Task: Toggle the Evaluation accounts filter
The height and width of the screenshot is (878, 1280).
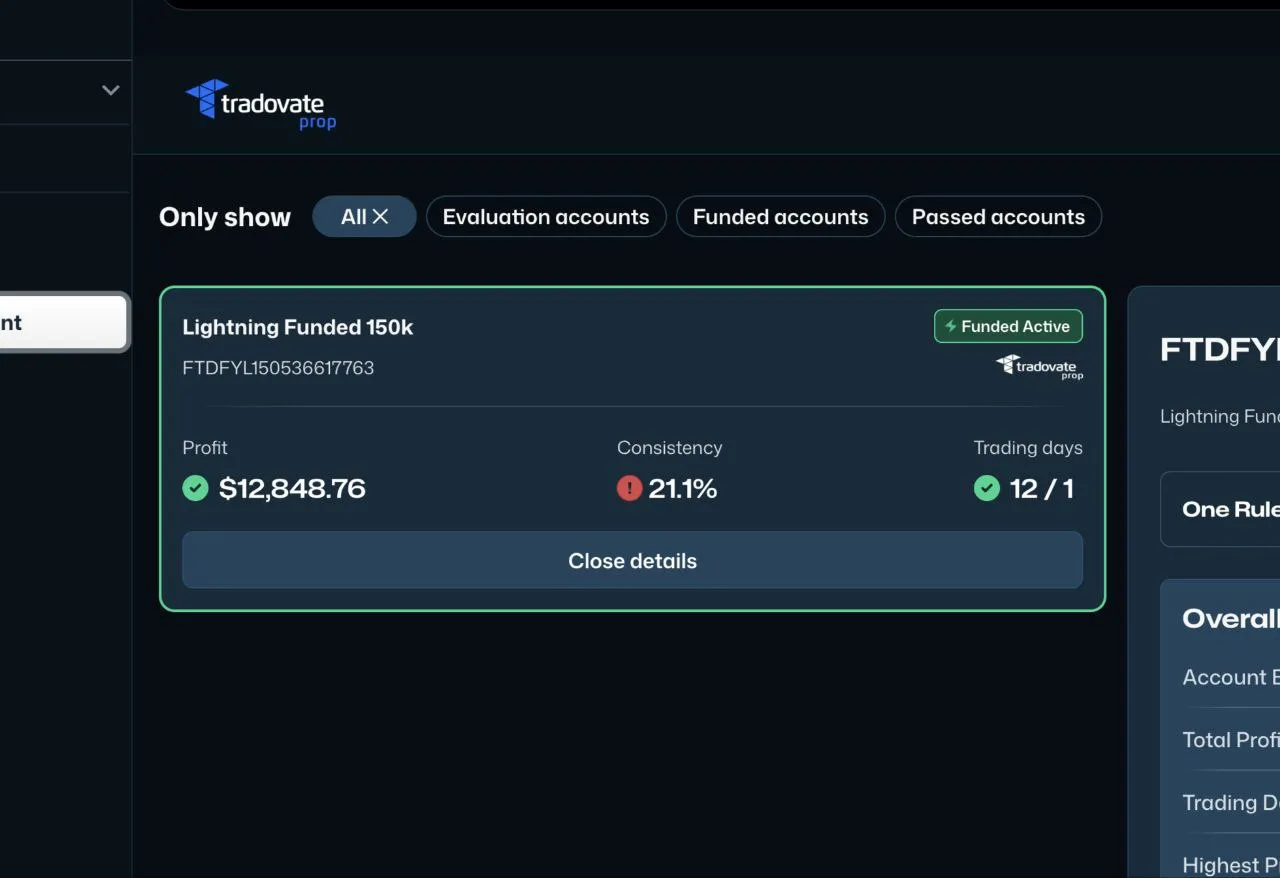Action: [546, 216]
